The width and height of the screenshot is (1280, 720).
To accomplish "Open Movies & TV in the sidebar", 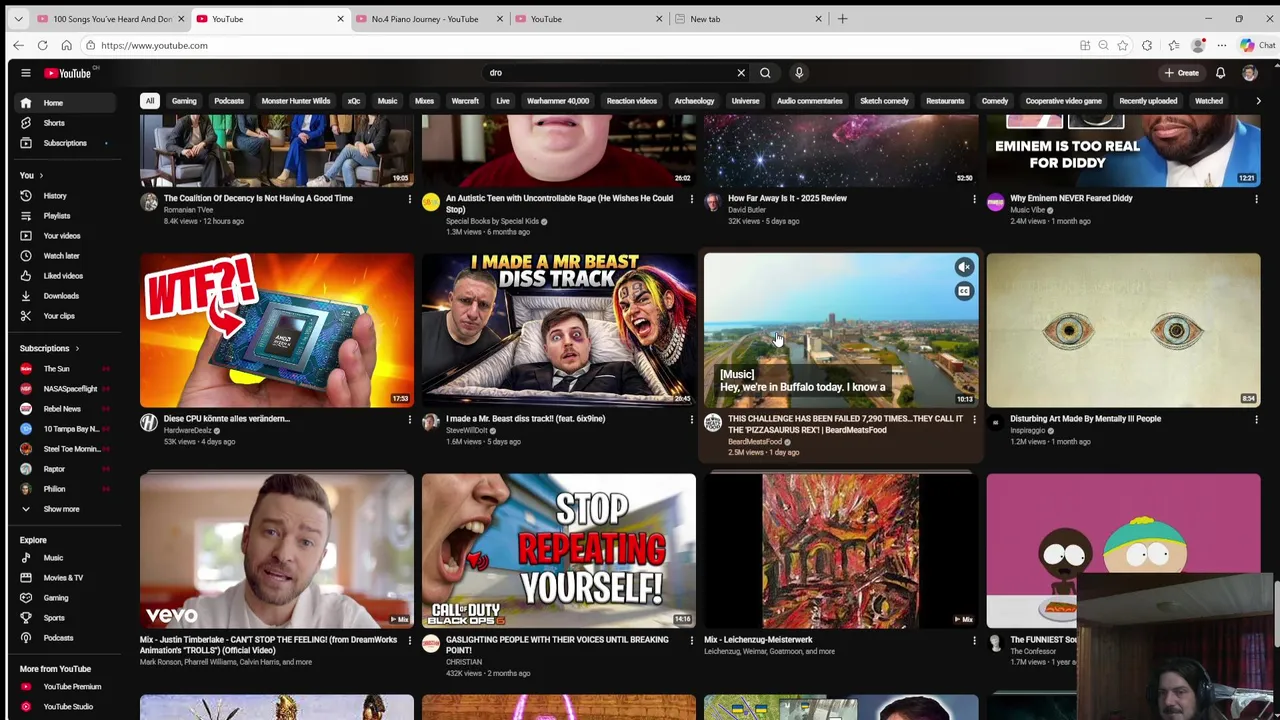I will 62,578.
